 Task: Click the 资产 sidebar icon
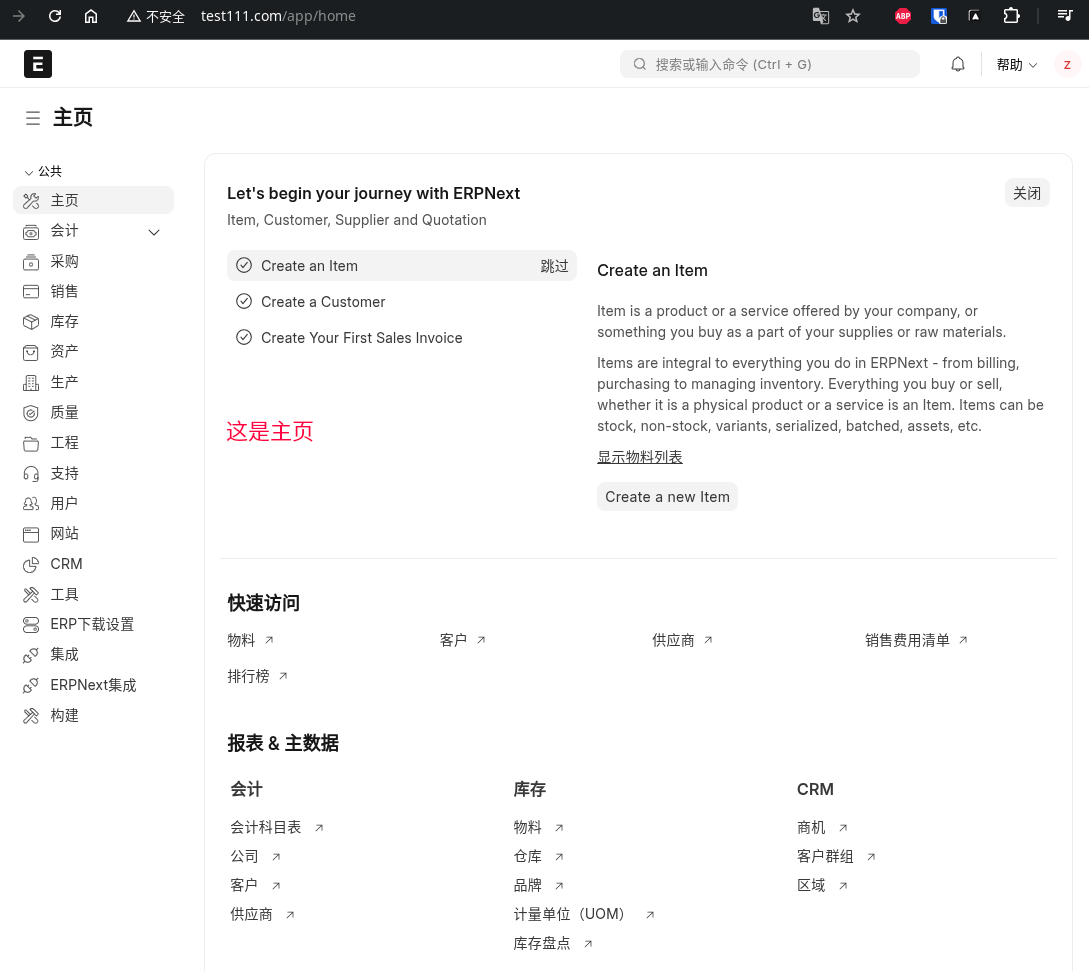31,352
